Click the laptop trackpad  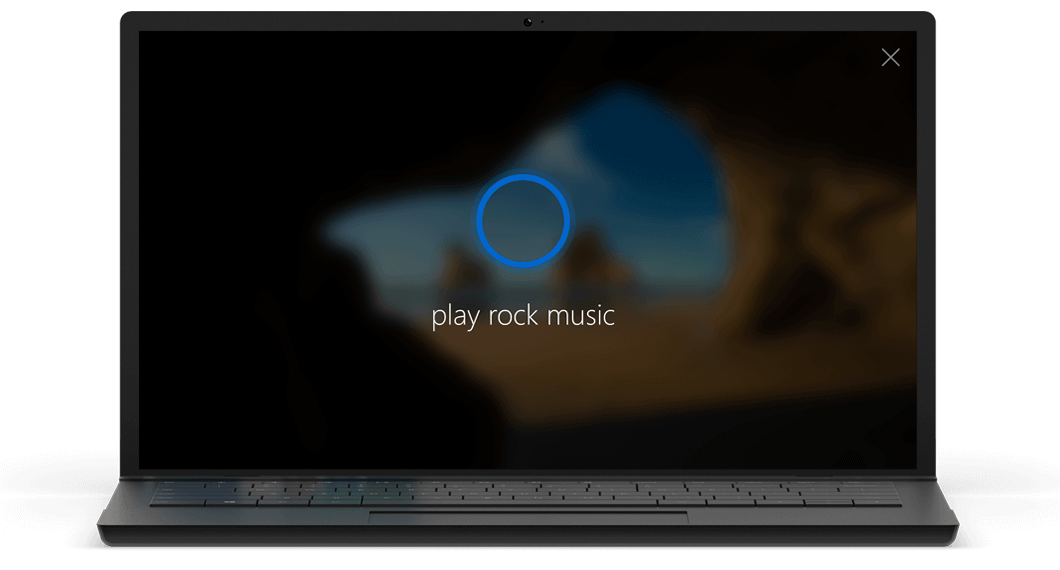[528, 517]
